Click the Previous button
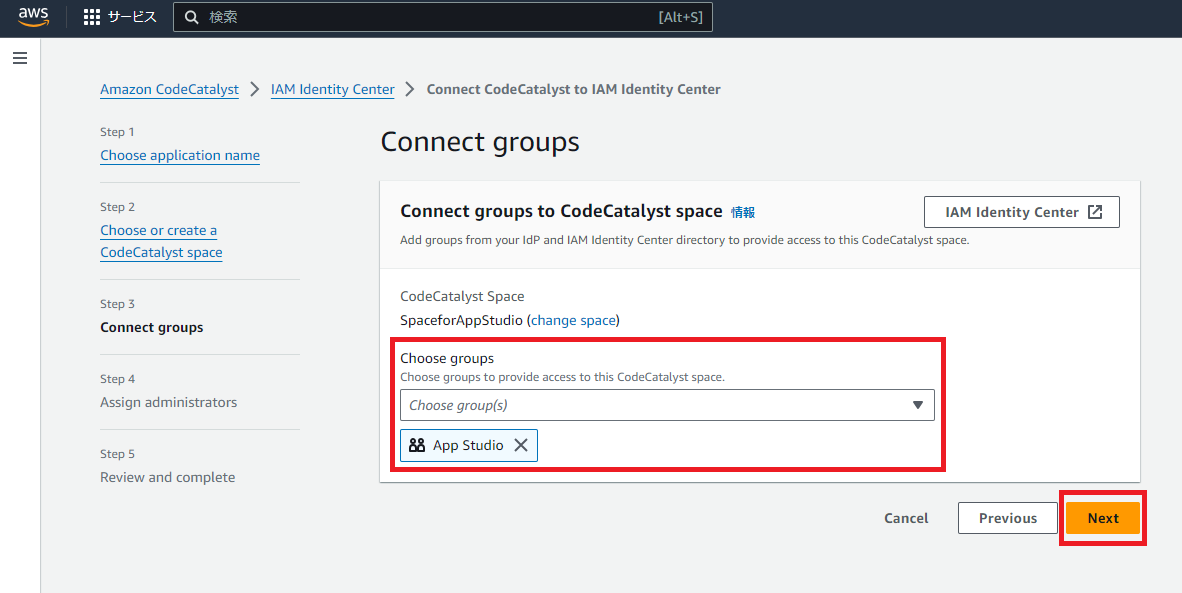 [x=1008, y=518]
